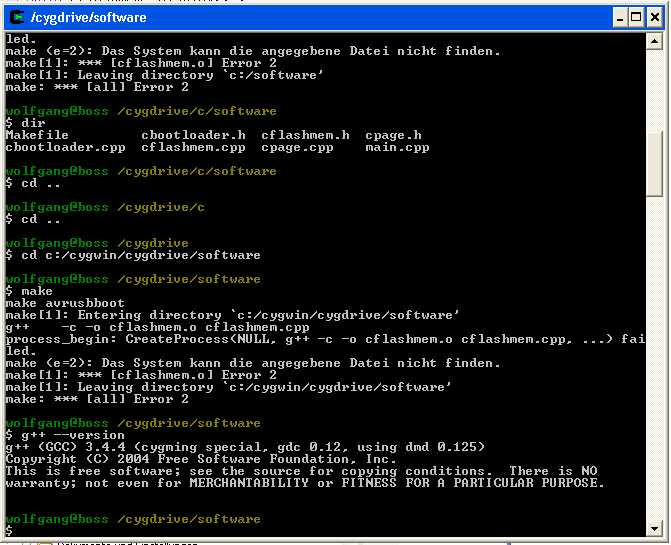This screenshot has height=545, width=671.
Task: Click the file name cpage.h
Action: 393,136
